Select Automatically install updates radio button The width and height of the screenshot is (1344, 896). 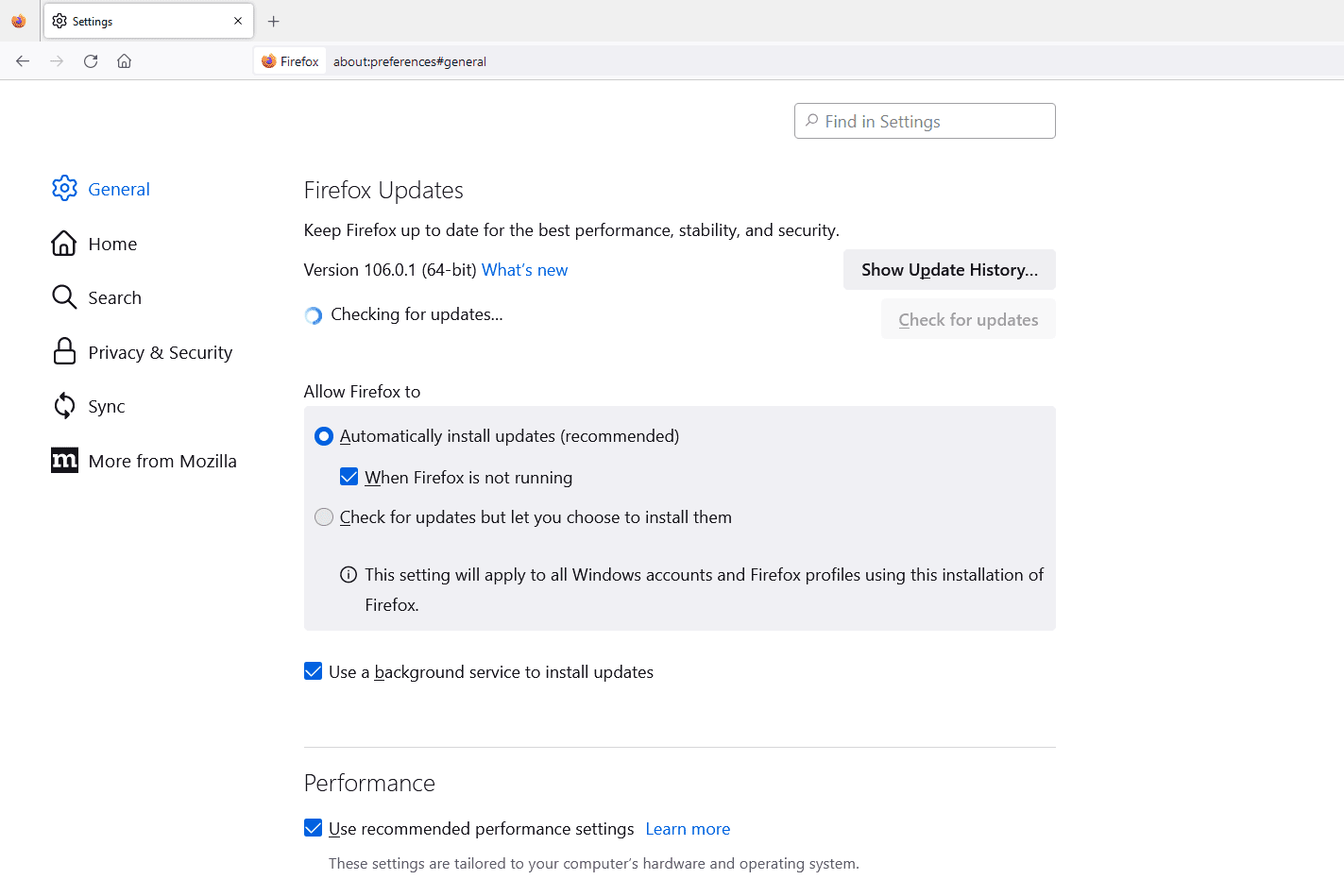pos(324,436)
